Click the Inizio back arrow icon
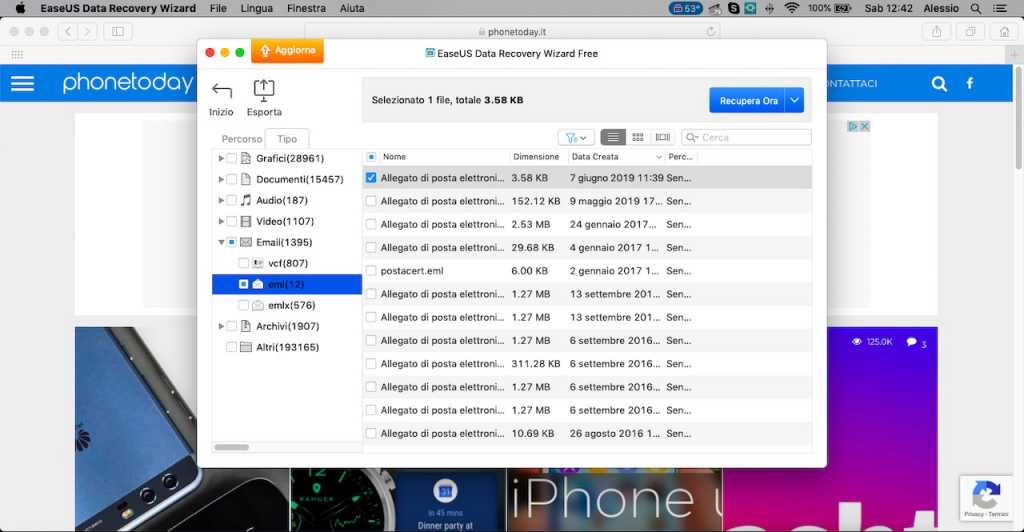The image size is (1024, 532). click(x=221, y=91)
